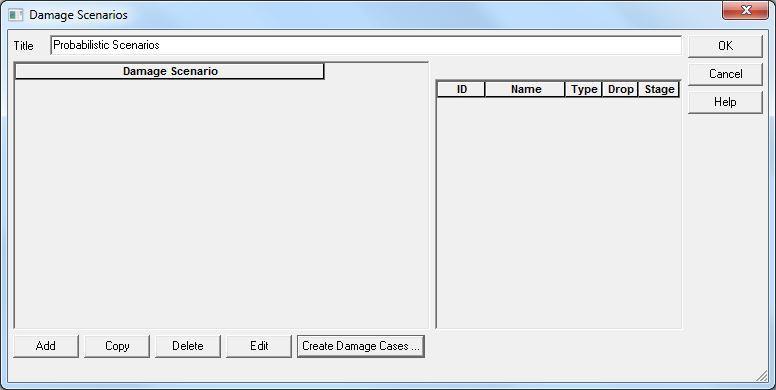Cancel the Damage Scenarios dialog
The image size is (776, 390).
click(x=725, y=74)
